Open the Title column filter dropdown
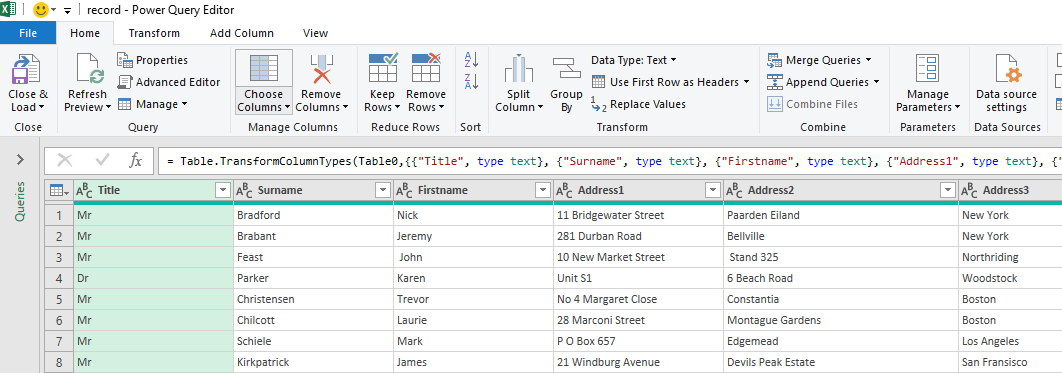The width and height of the screenshot is (1062, 373). click(x=223, y=191)
